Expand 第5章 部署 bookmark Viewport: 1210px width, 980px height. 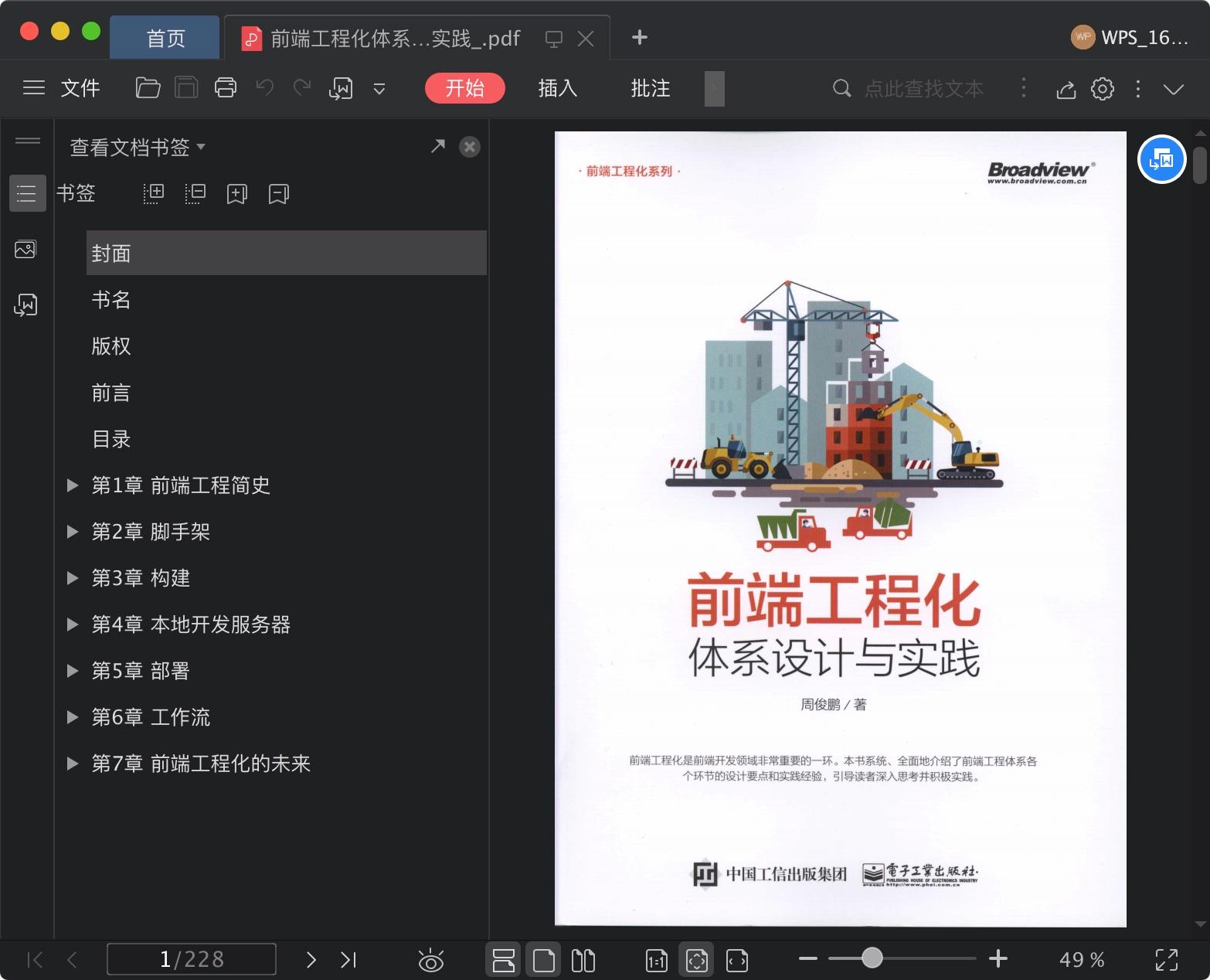click(73, 671)
